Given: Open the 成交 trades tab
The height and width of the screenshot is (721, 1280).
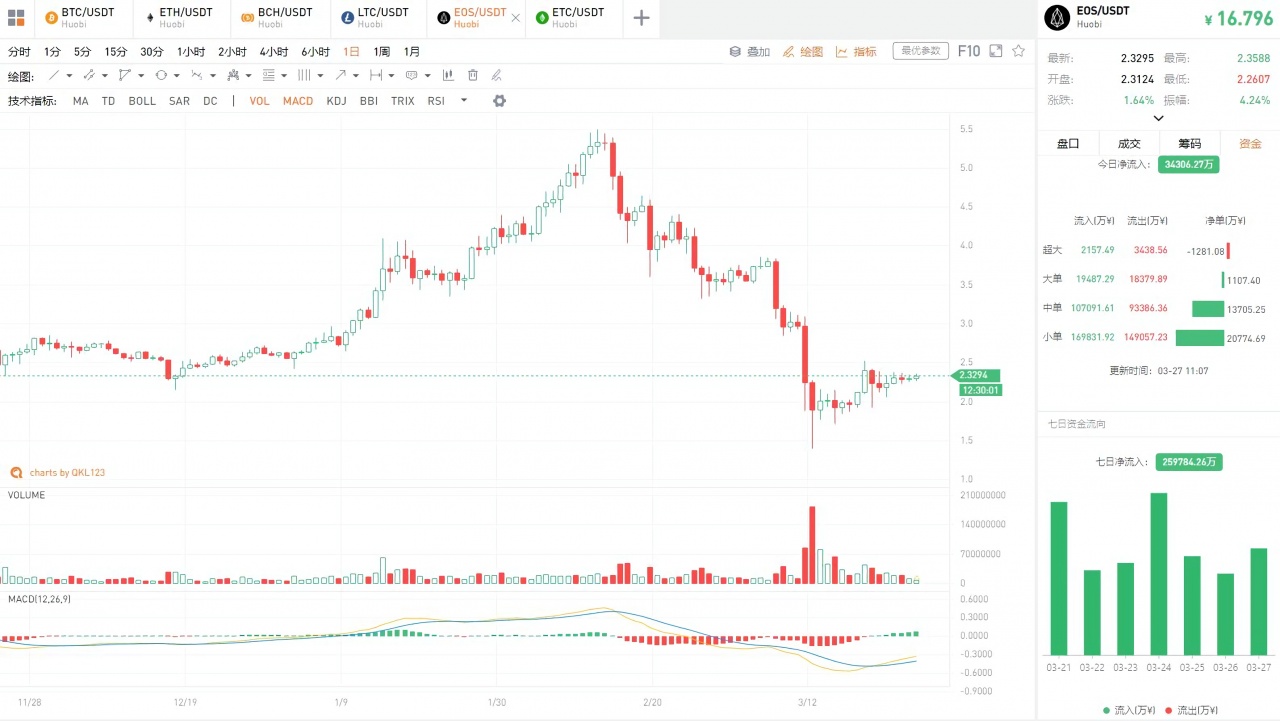Looking at the screenshot, I should click(1129, 144).
